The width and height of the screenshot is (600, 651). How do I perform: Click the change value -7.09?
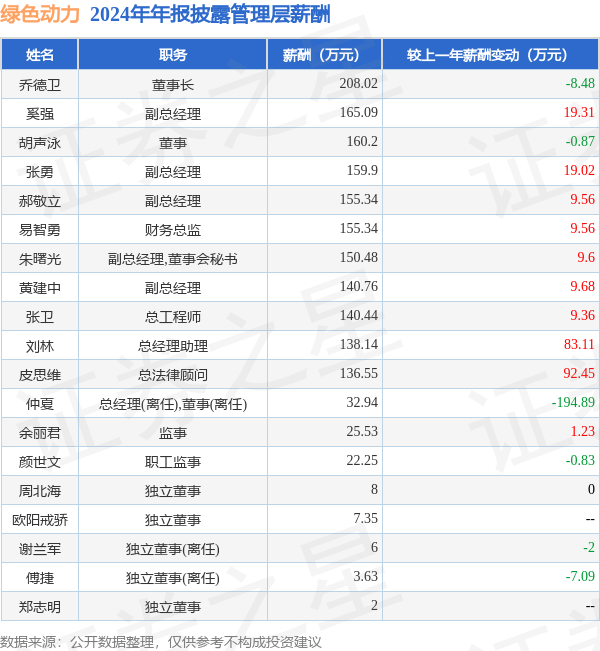click(x=580, y=577)
